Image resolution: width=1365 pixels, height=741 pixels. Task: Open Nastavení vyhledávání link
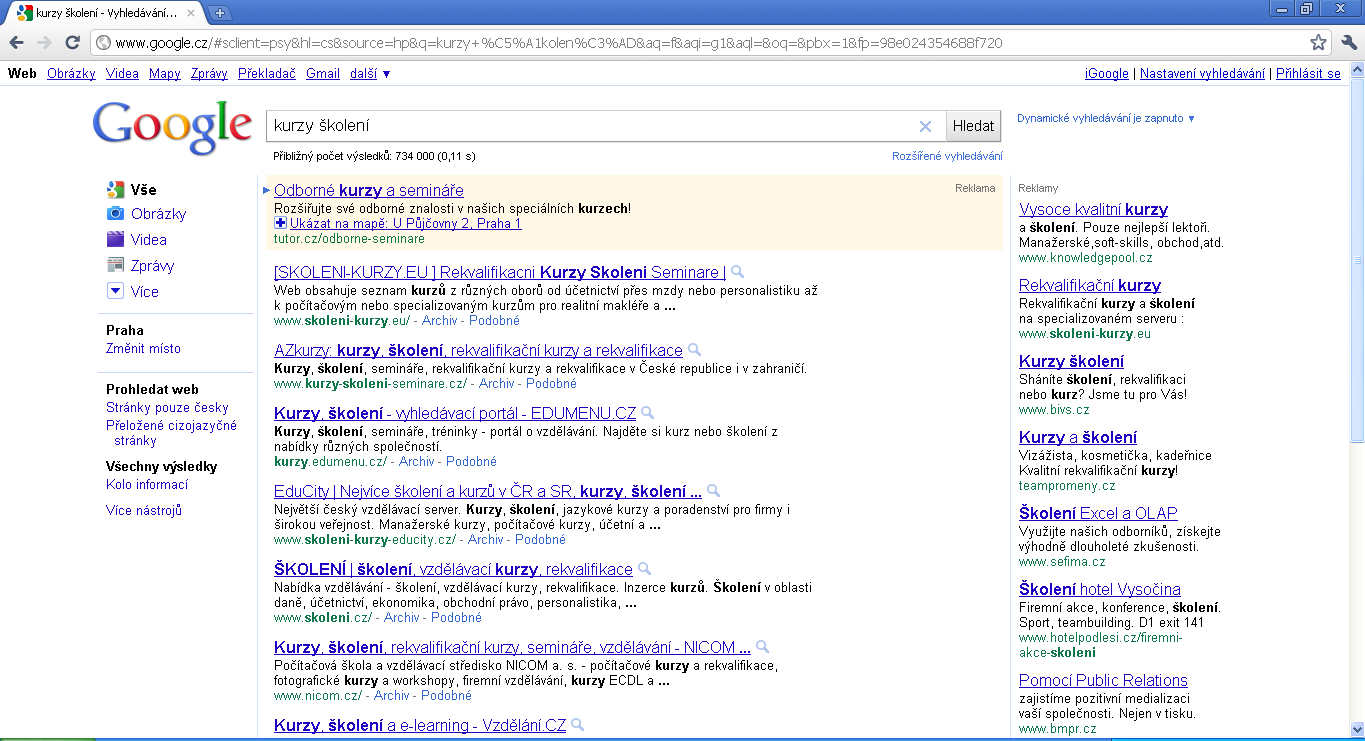pos(1202,74)
